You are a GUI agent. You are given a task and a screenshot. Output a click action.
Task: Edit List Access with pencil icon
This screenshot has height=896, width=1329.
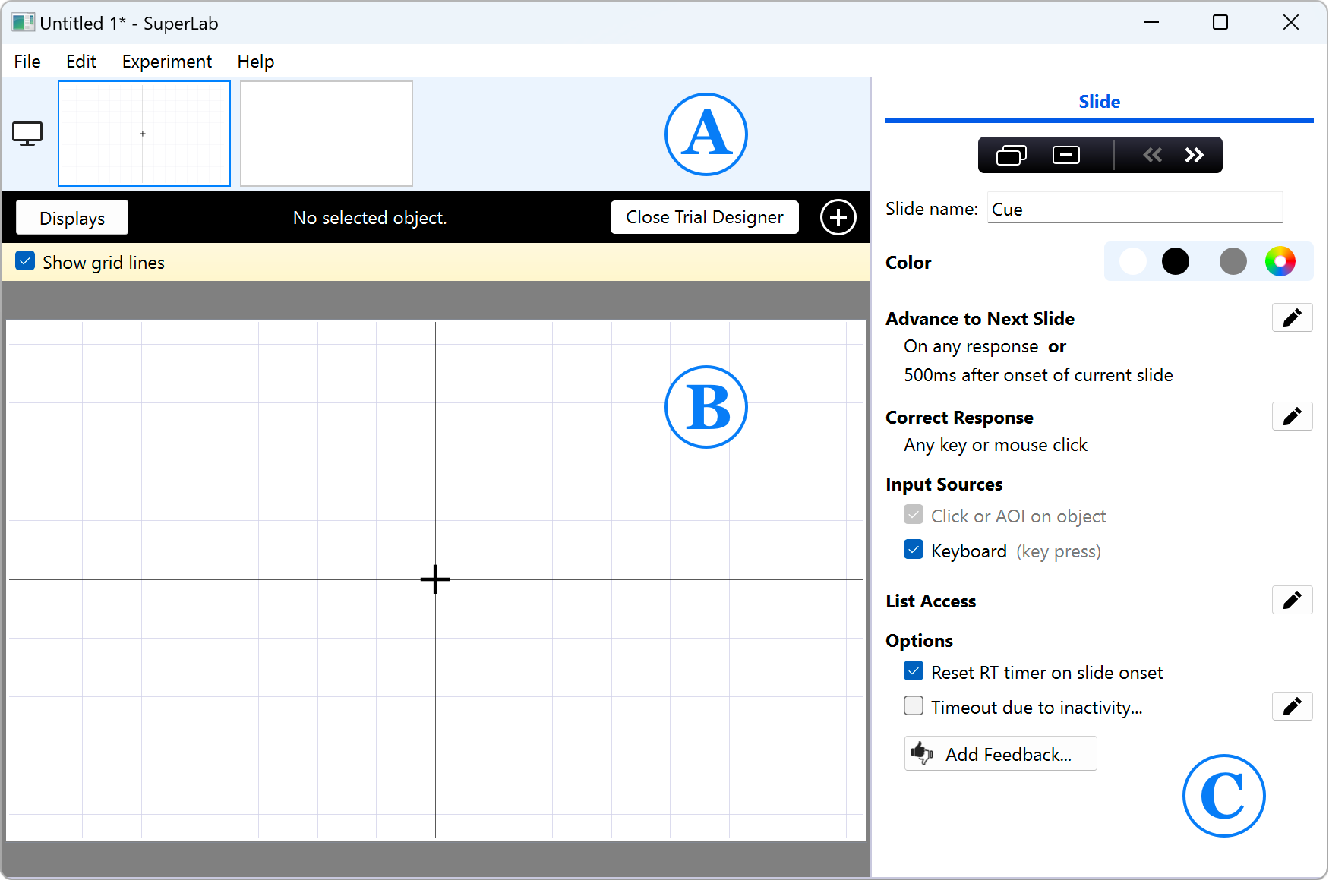(x=1292, y=600)
